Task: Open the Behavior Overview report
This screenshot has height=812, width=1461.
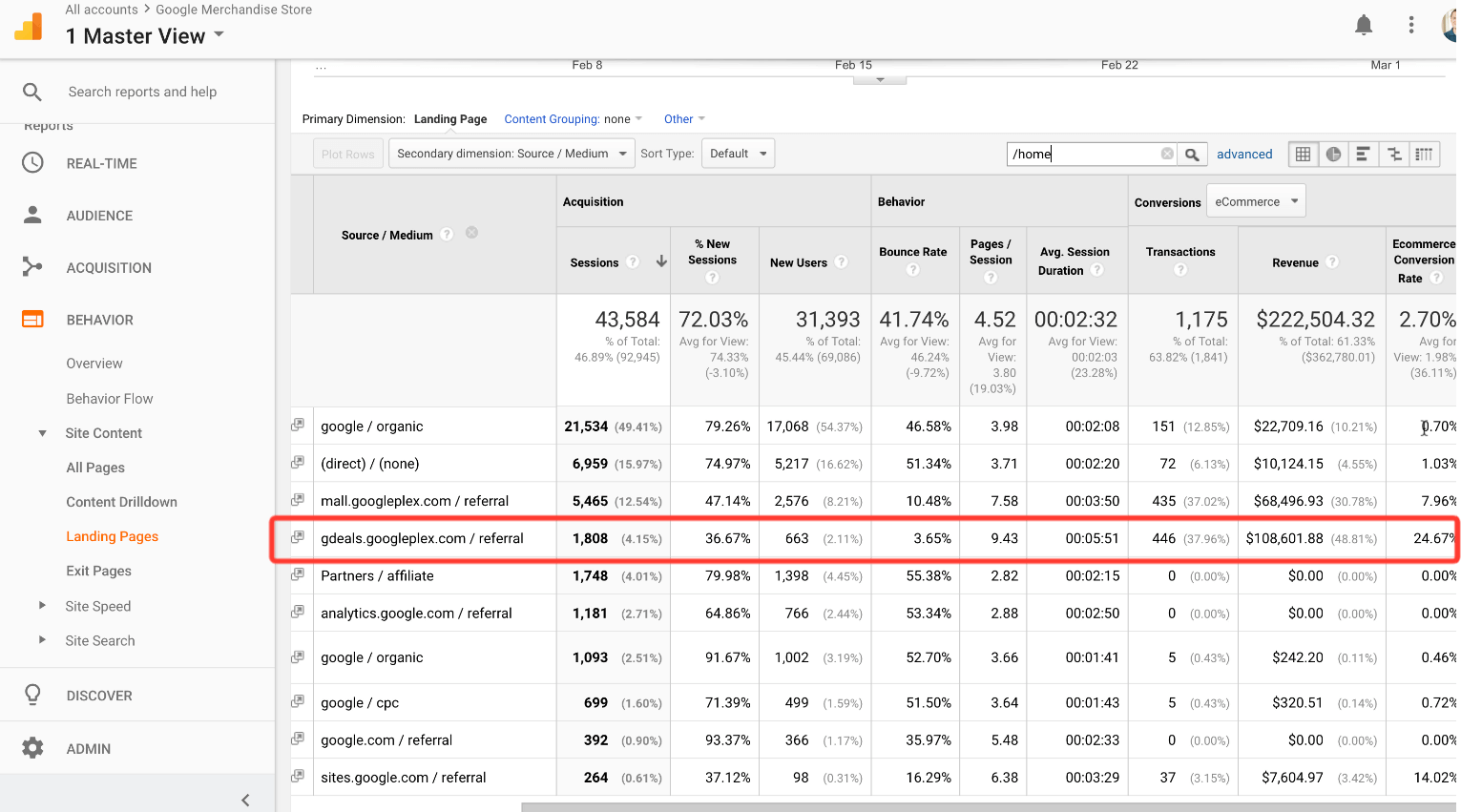Action: [x=94, y=364]
